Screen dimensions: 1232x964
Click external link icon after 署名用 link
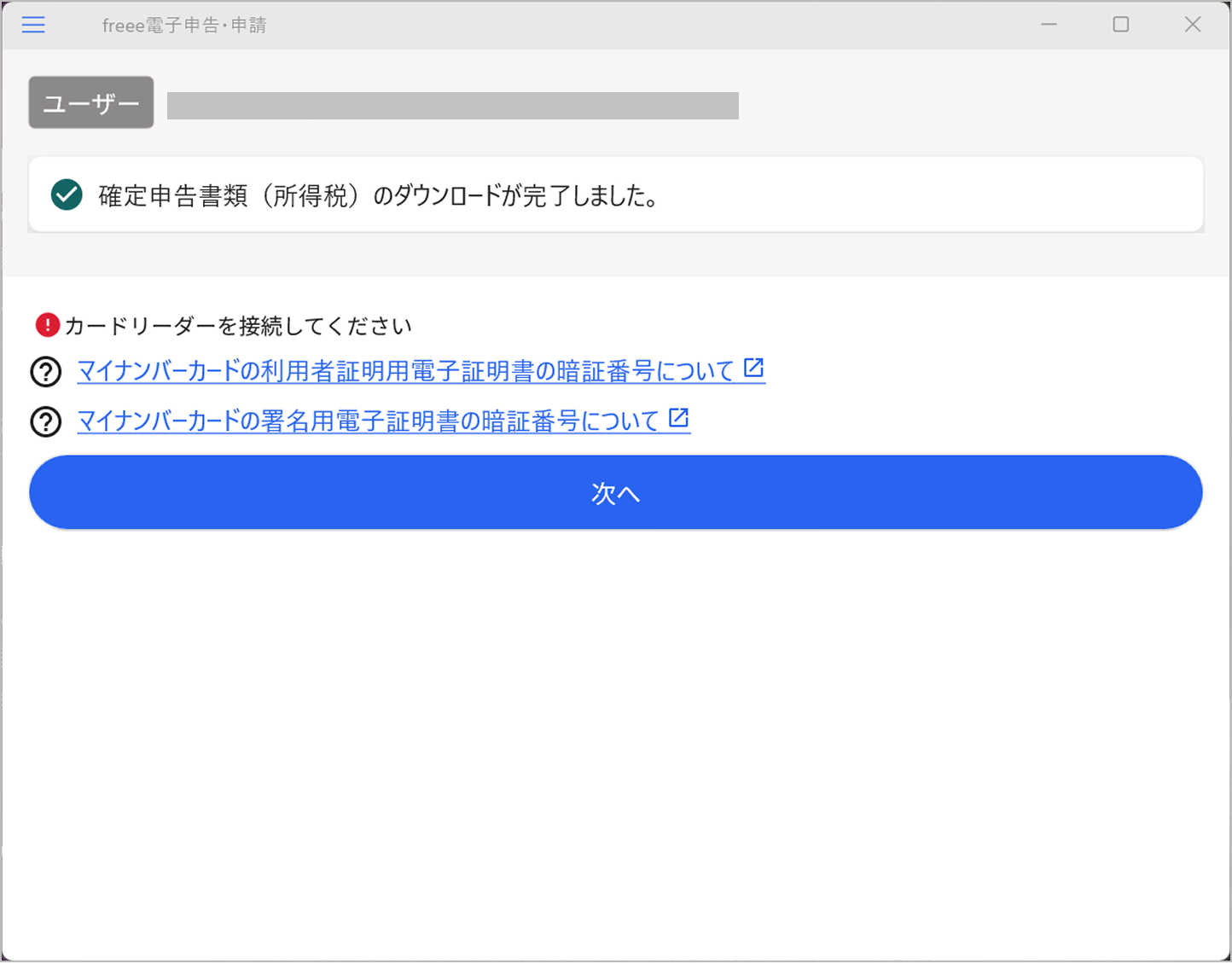[x=679, y=417]
